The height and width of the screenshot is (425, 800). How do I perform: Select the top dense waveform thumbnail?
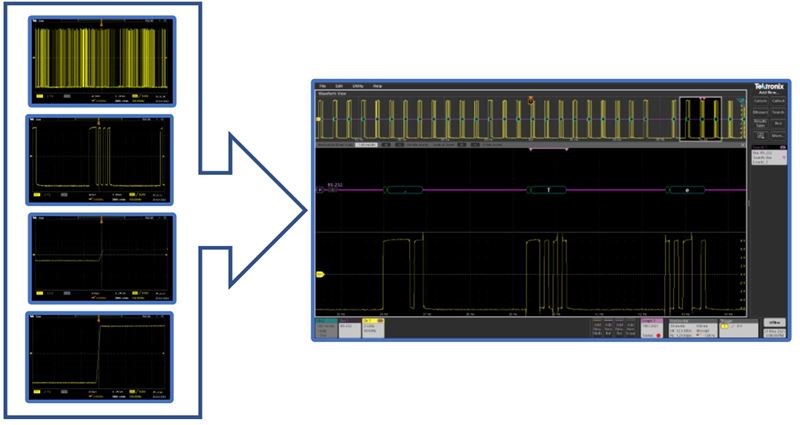[x=103, y=60]
